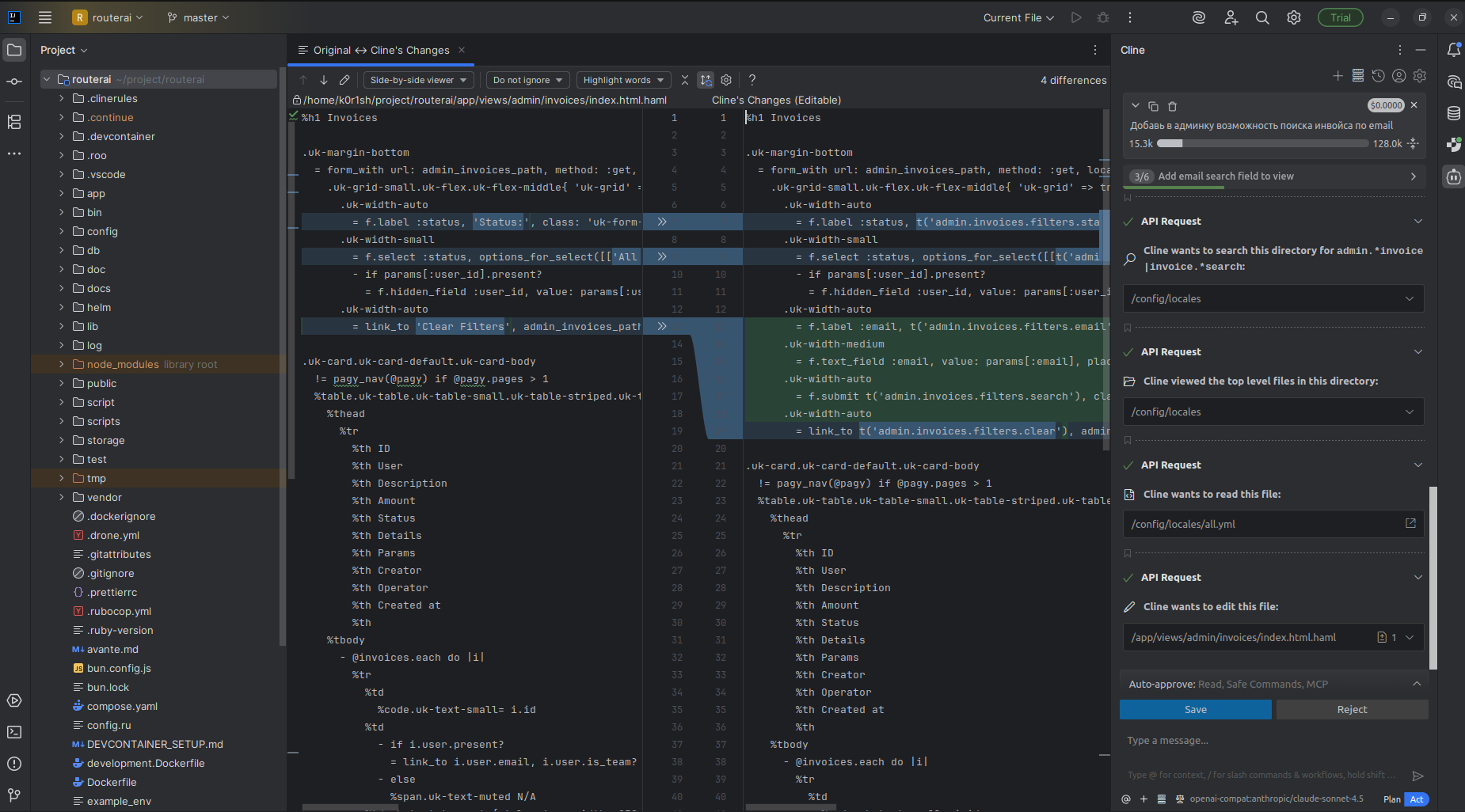The width and height of the screenshot is (1465, 812).
Task: Toggle collapse unchanged fragments in diff
Action: pyautogui.click(x=683, y=79)
